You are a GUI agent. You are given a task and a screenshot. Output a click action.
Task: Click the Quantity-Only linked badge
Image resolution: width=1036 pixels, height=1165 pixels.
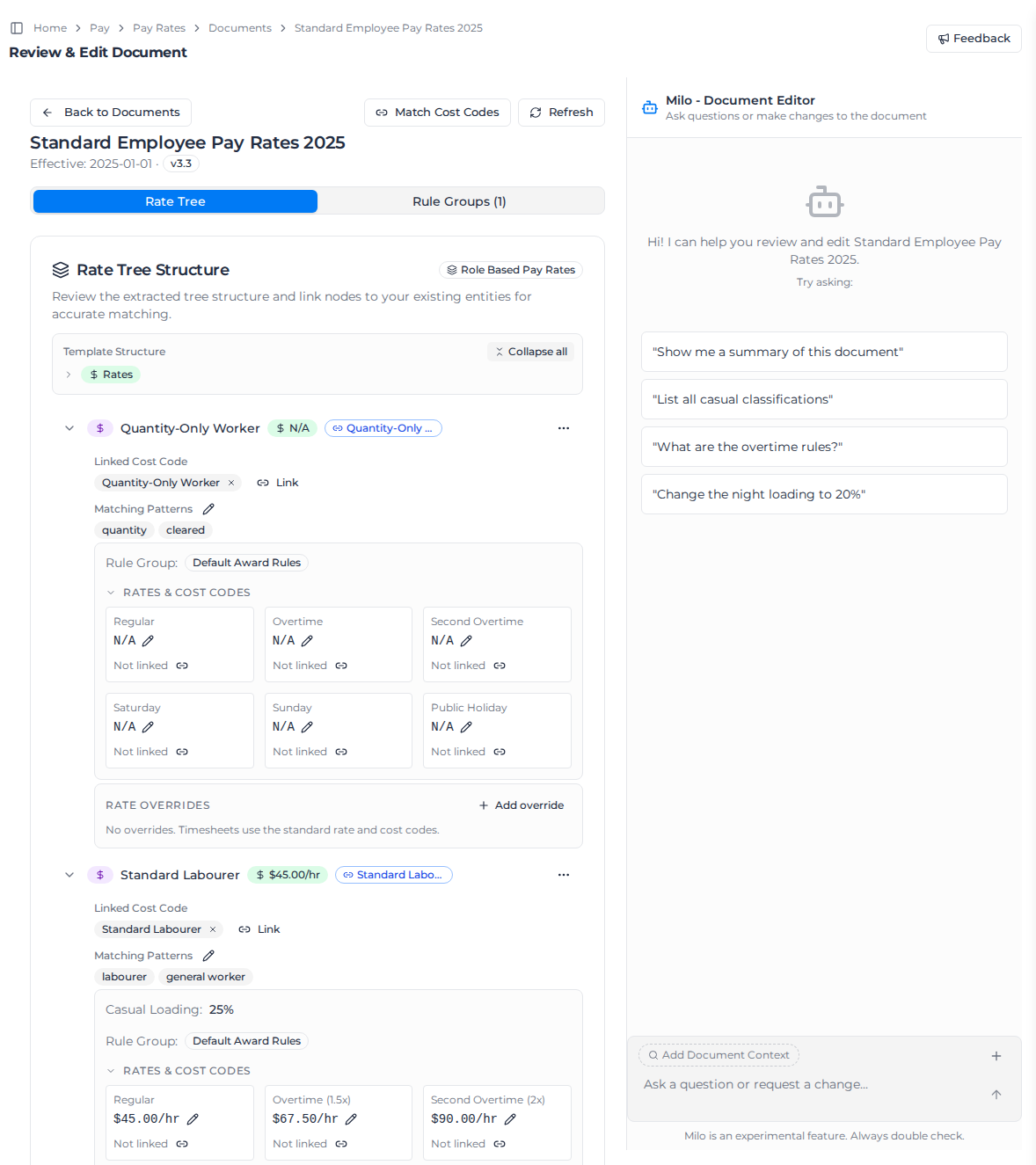coord(383,428)
